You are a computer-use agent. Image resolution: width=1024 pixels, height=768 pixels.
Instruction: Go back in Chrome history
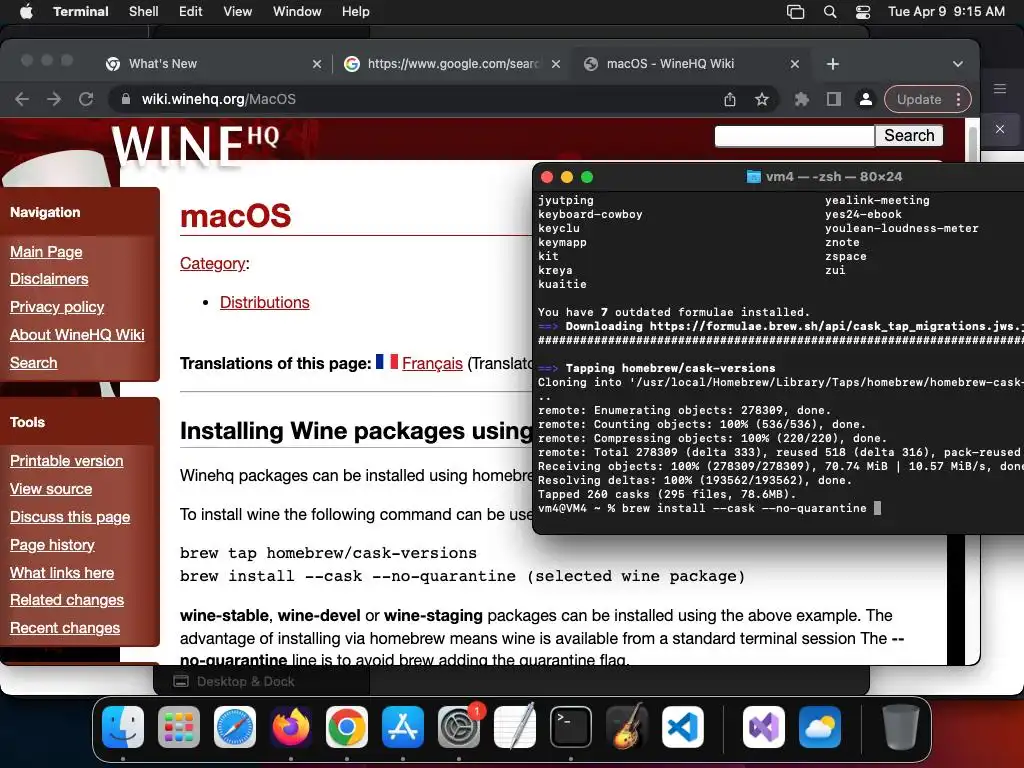(22, 99)
